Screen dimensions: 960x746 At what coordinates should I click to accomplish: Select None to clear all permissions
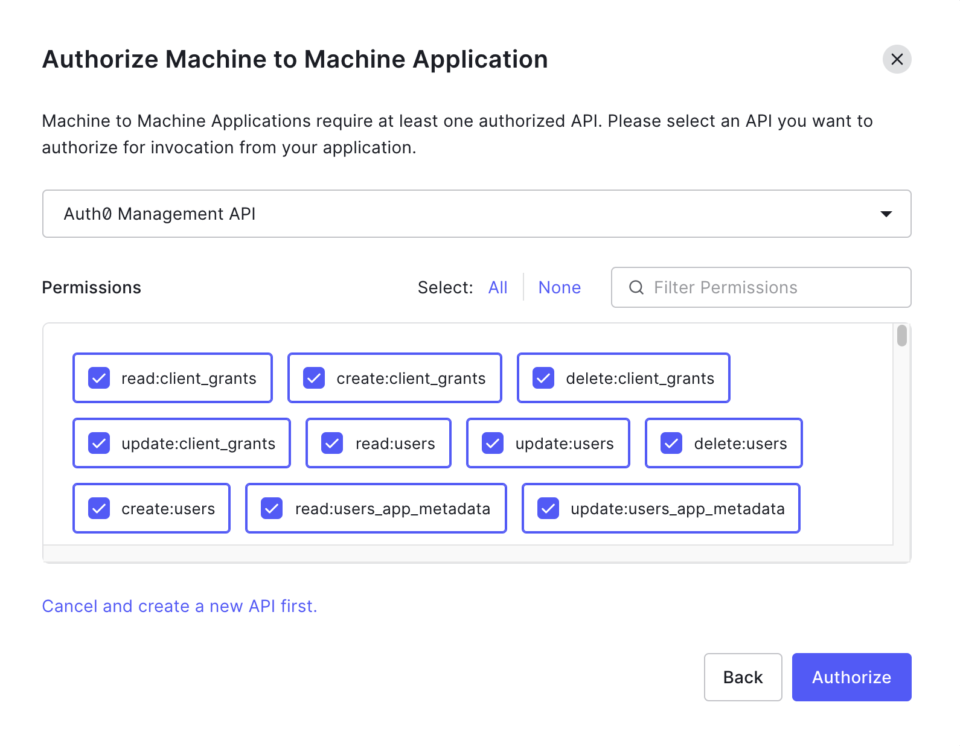[x=559, y=287]
